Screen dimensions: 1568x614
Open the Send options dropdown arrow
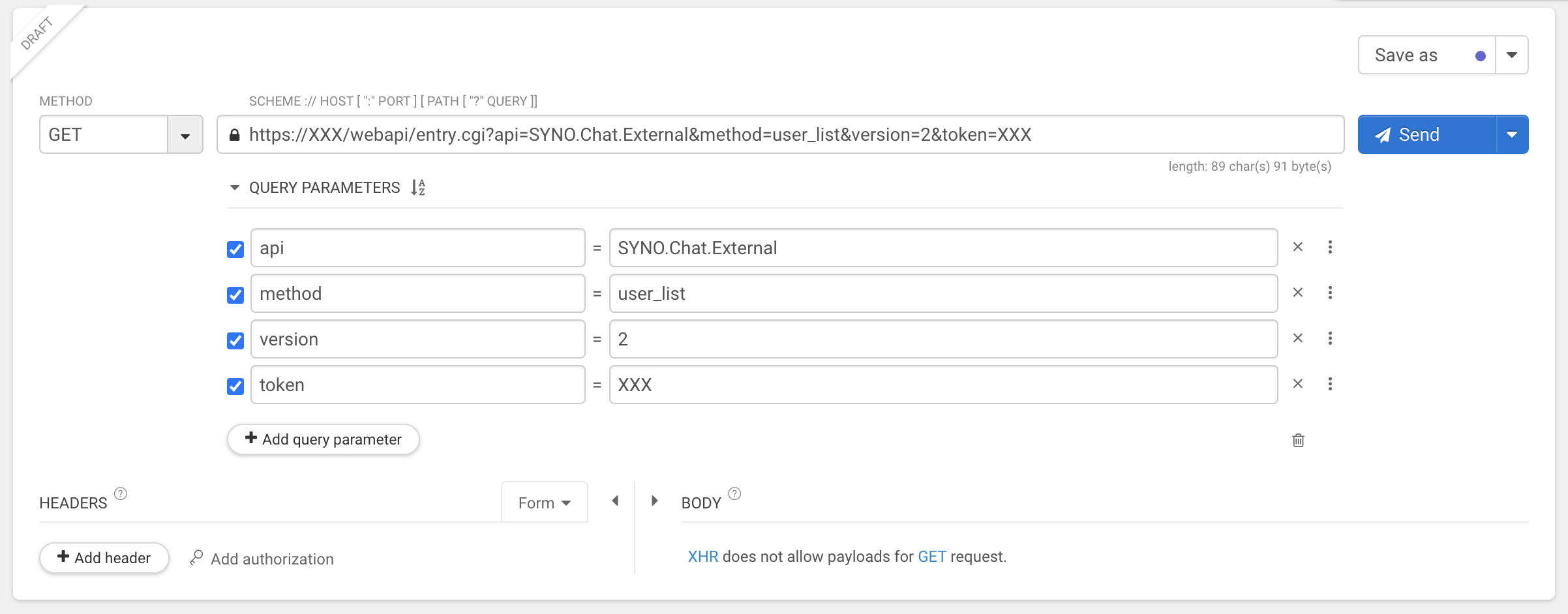click(x=1512, y=134)
